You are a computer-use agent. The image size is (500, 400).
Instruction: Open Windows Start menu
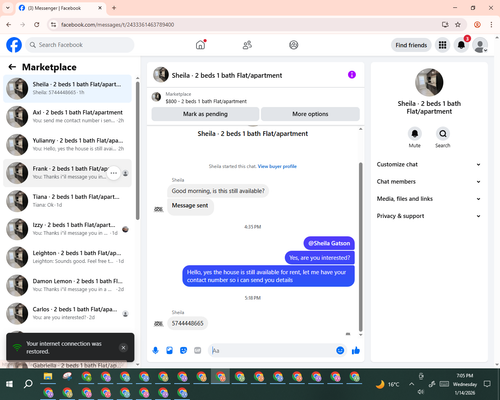click(9, 384)
